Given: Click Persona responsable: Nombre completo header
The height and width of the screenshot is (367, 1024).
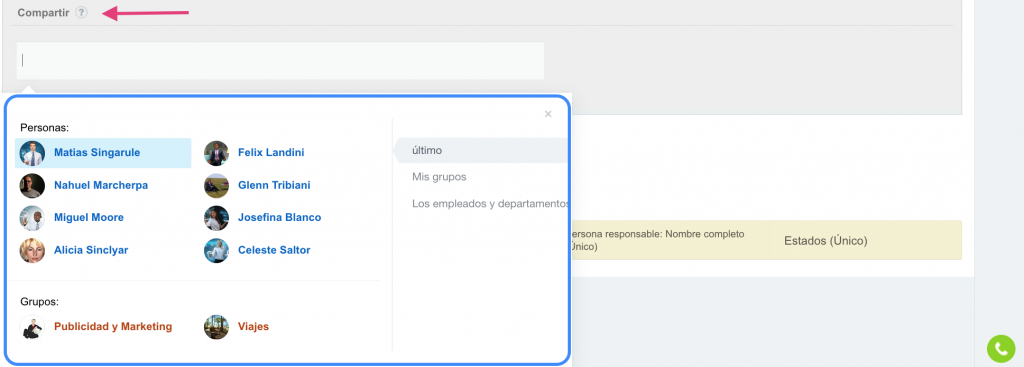Looking at the screenshot, I should pyautogui.click(x=658, y=240).
